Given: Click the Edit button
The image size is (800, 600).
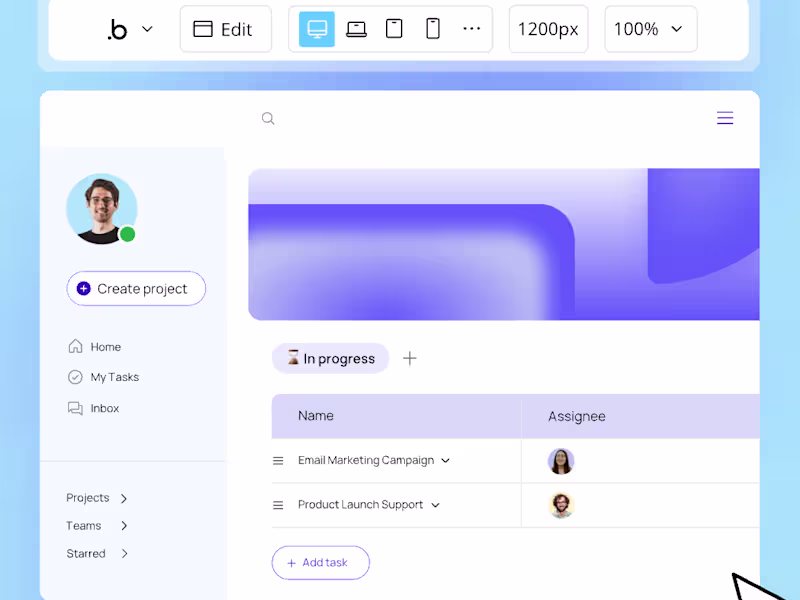Looking at the screenshot, I should (x=225, y=29).
